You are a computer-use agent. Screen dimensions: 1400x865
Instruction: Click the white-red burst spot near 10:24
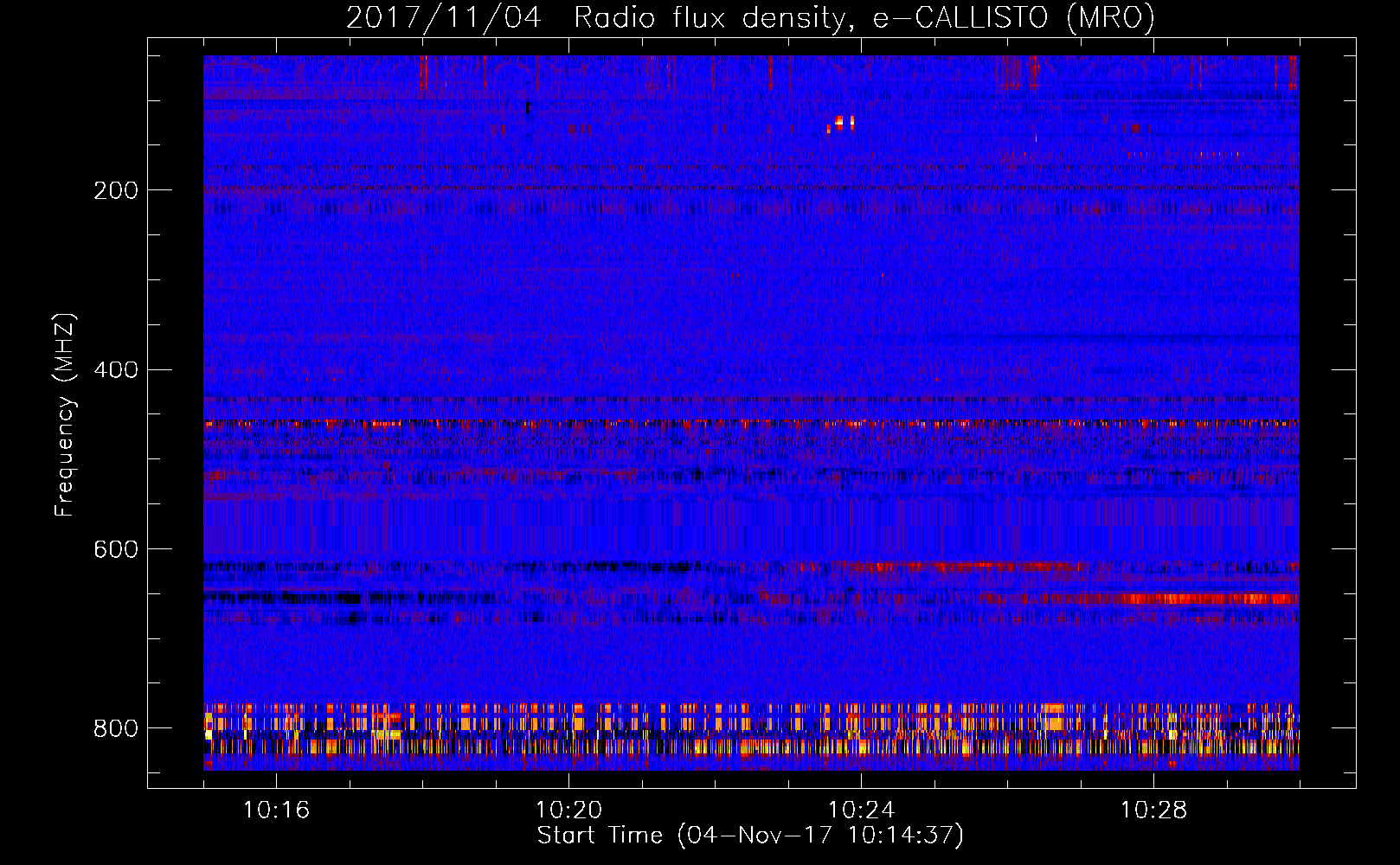(x=841, y=123)
